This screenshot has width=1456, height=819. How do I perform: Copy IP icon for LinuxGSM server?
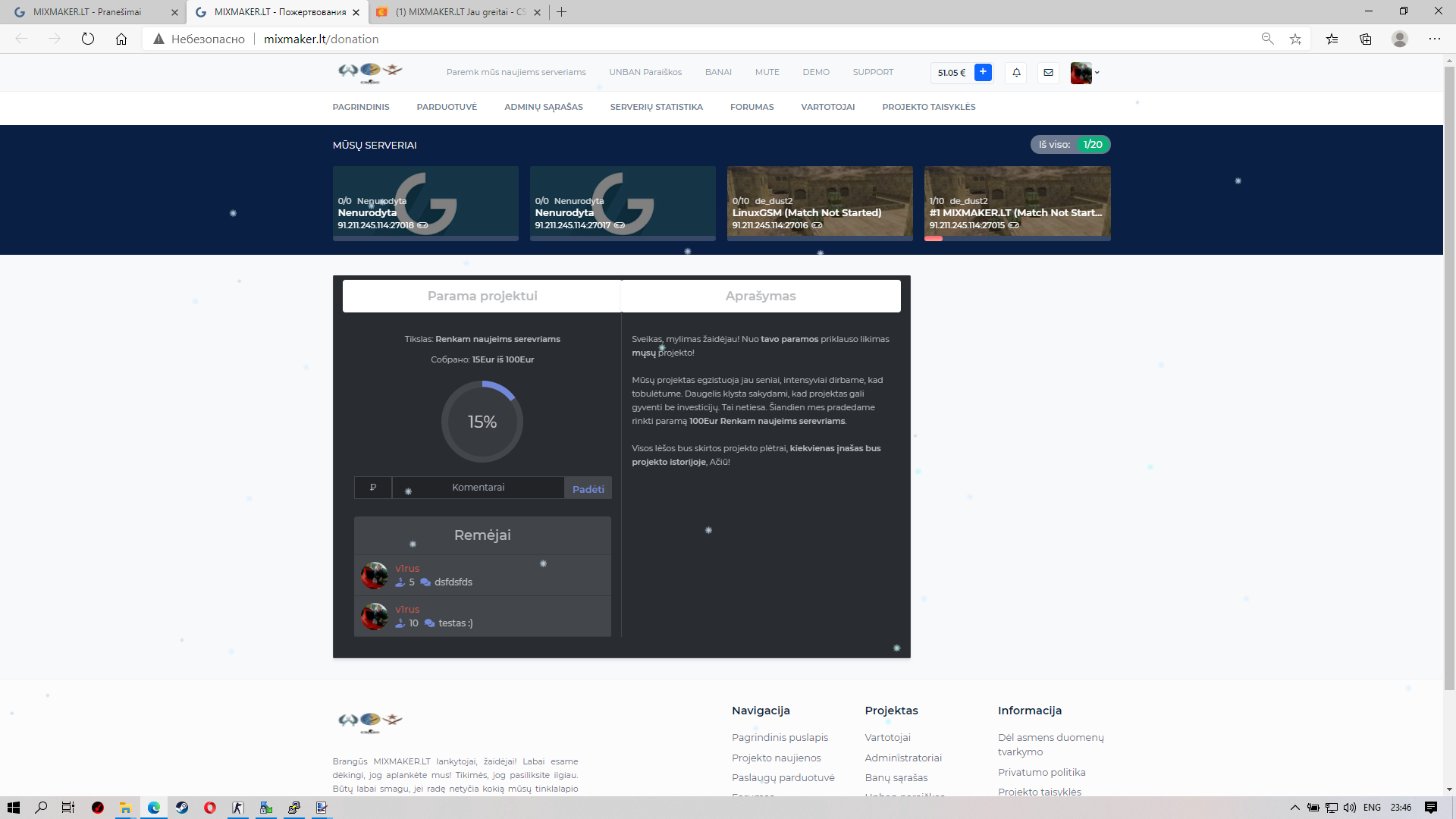[817, 225]
